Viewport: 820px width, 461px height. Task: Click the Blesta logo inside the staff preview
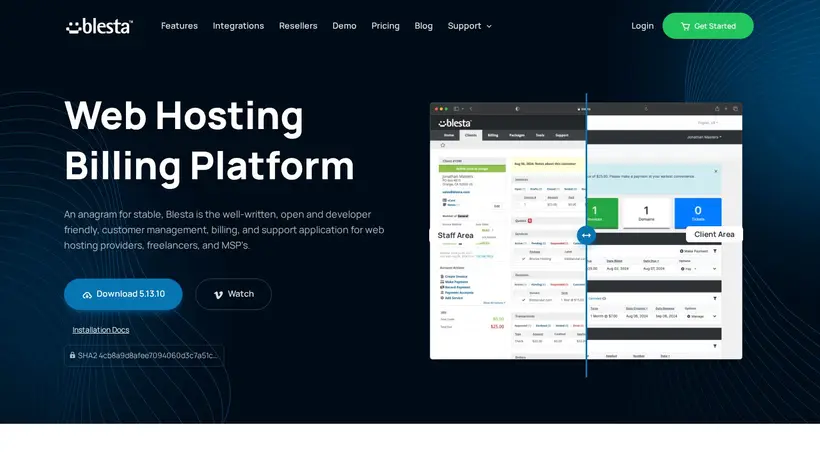[455, 123]
